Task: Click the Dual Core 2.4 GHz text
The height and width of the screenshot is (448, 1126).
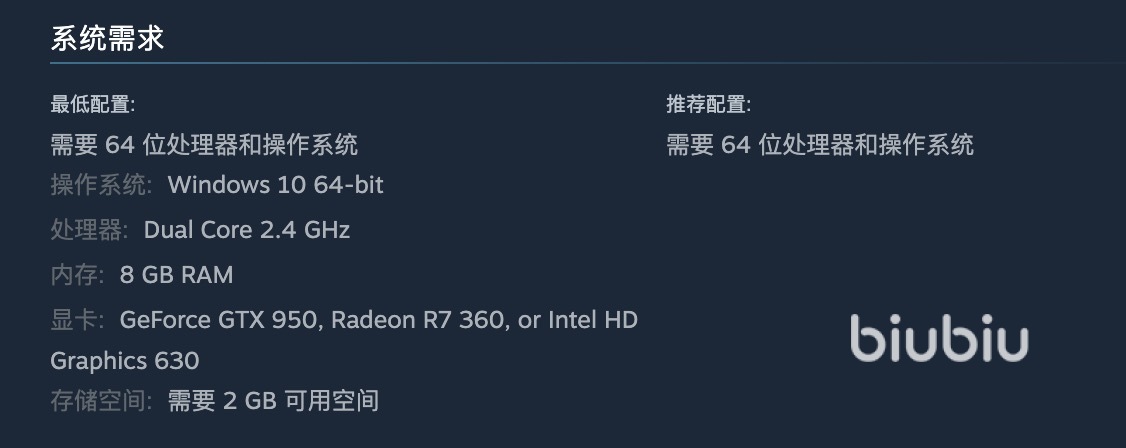Action: point(247,230)
